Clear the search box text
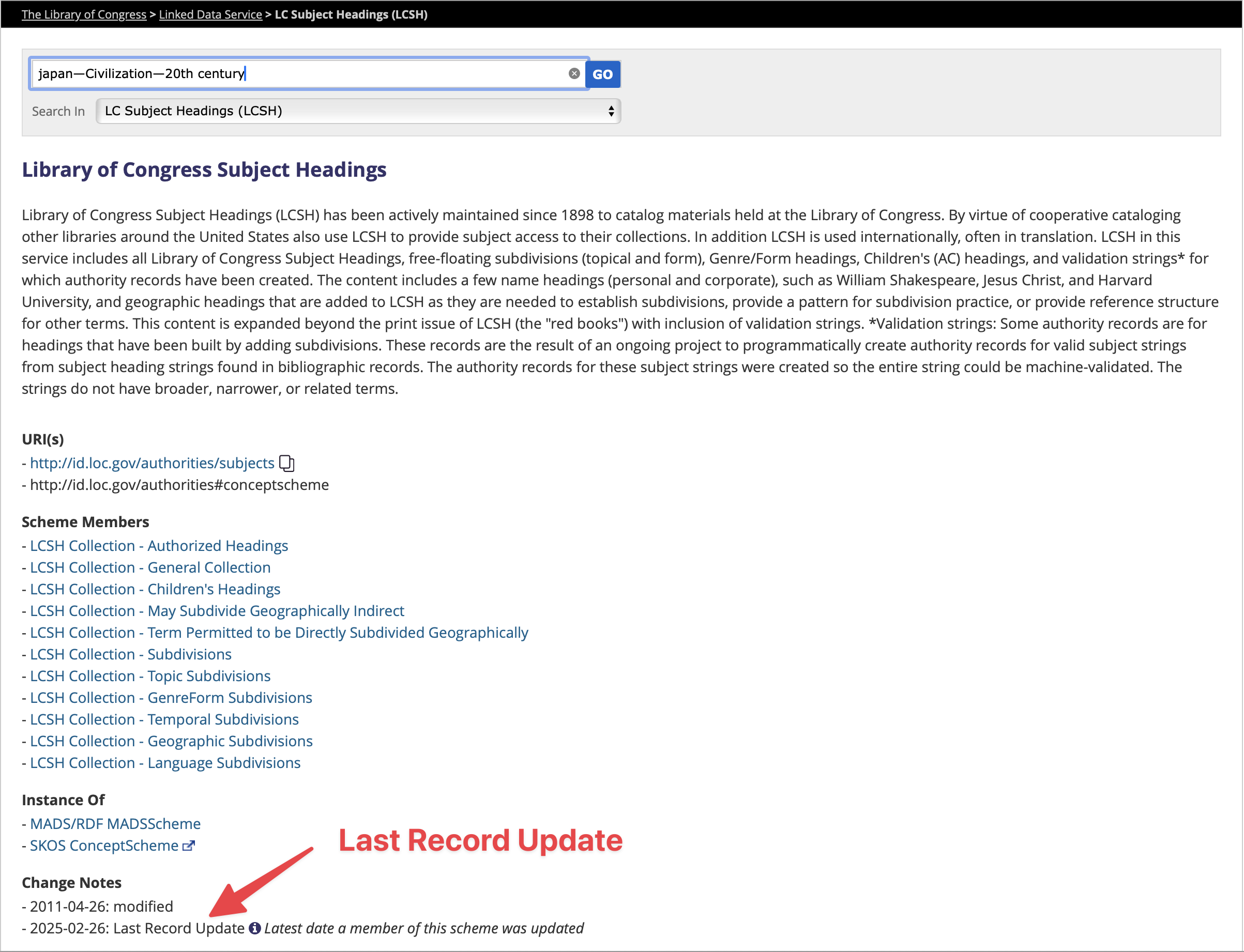 tap(574, 74)
